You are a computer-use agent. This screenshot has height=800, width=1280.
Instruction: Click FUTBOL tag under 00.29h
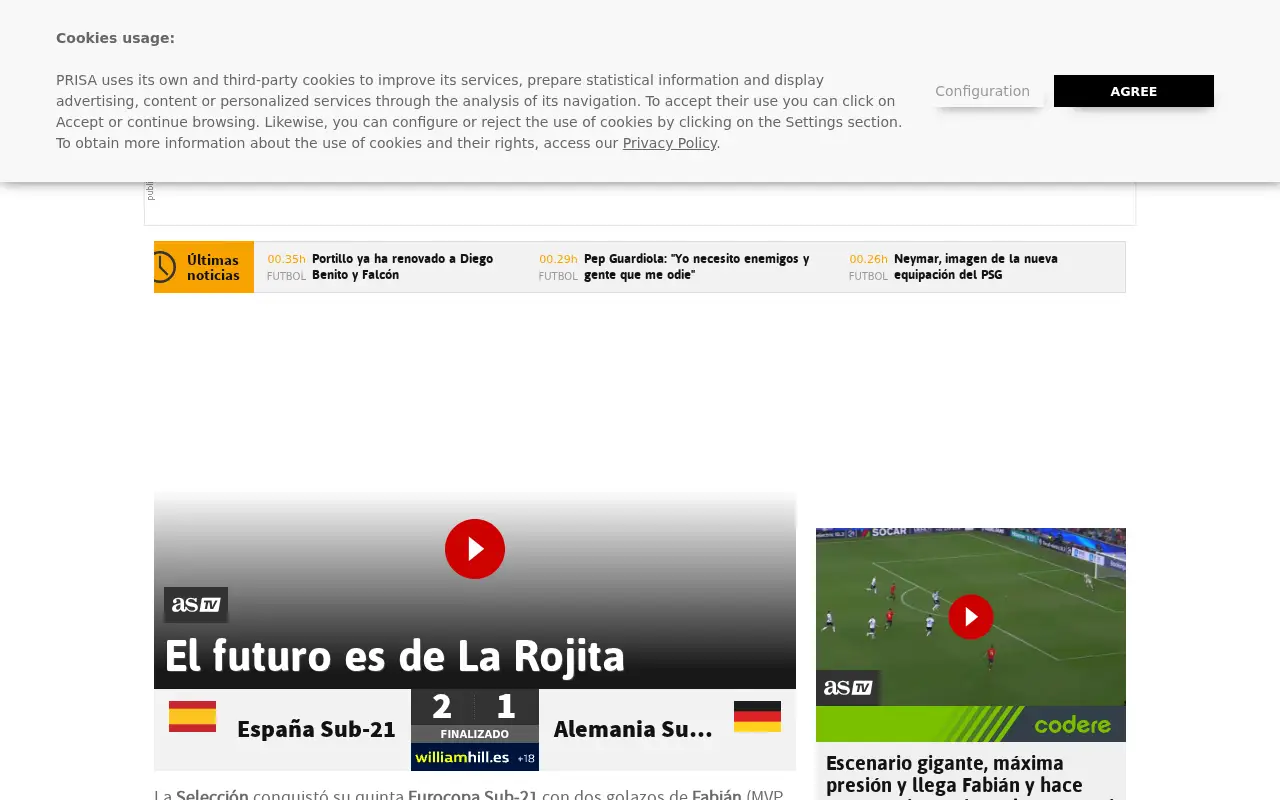pos(558,276)
